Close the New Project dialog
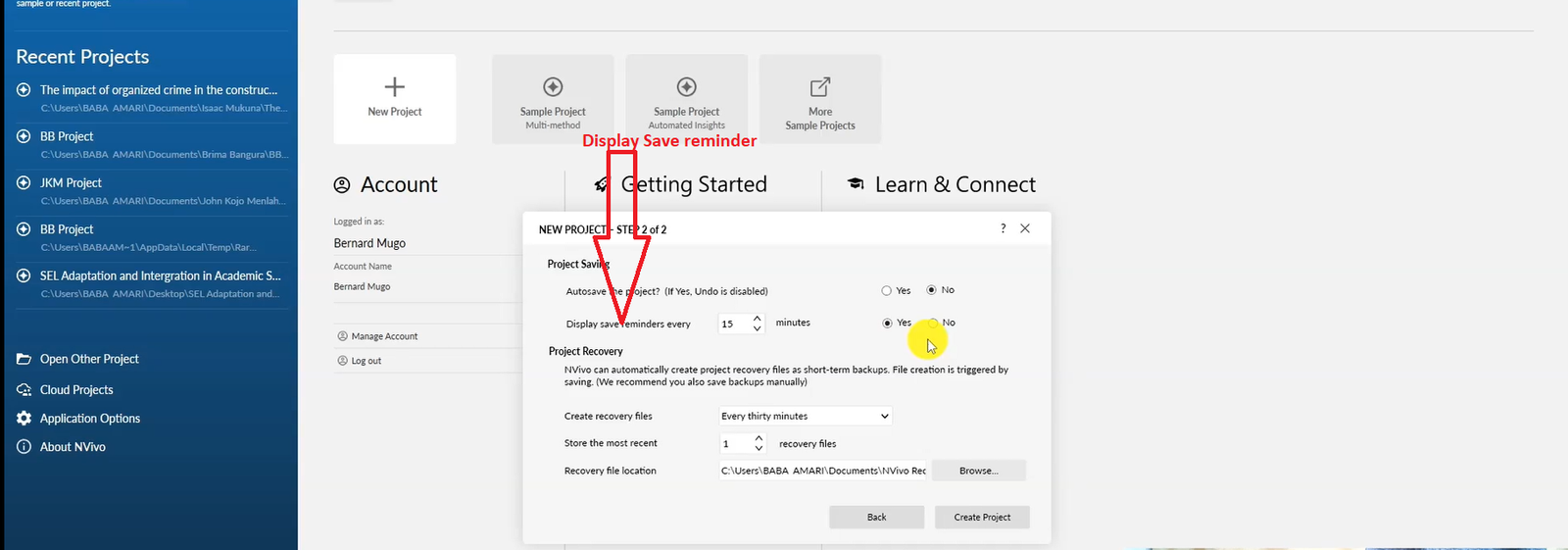The height and width of the screenshot is (550, 1568). click(1025, 228)
